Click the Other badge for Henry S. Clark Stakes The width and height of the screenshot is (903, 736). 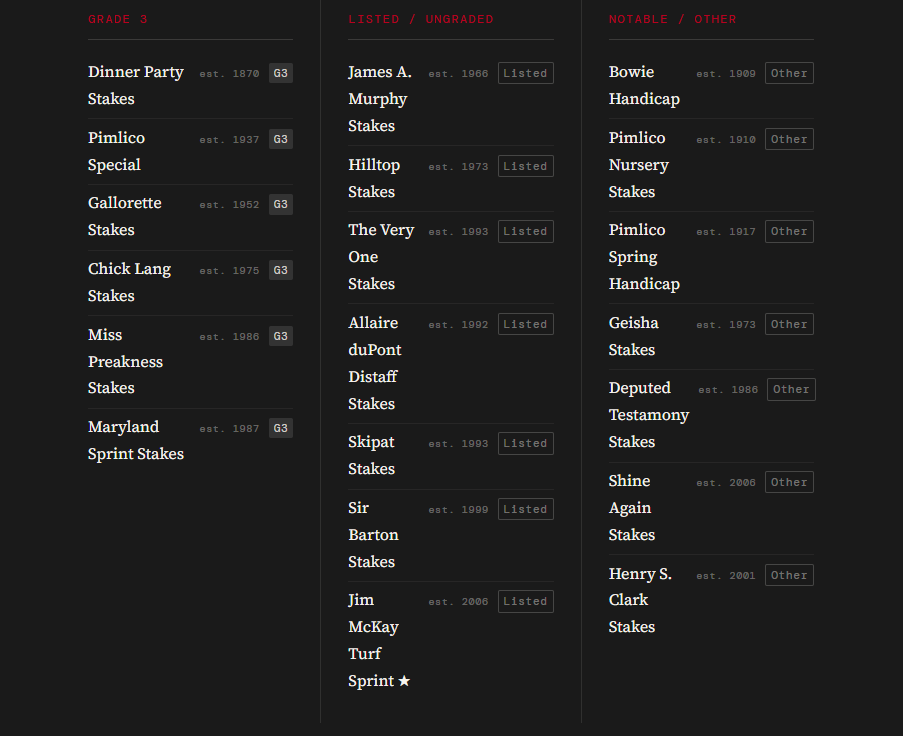click(789, 575)
